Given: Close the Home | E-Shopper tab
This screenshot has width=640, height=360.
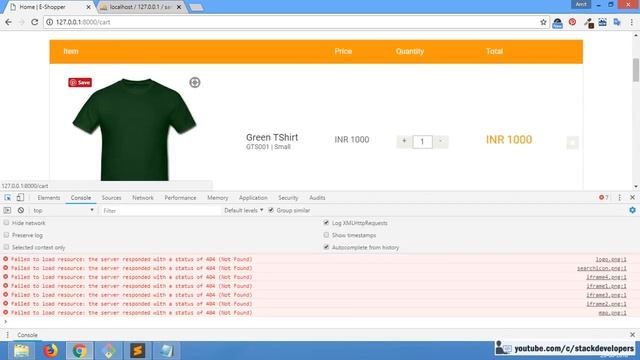Looking at the screenshot, I should (88, 7).
